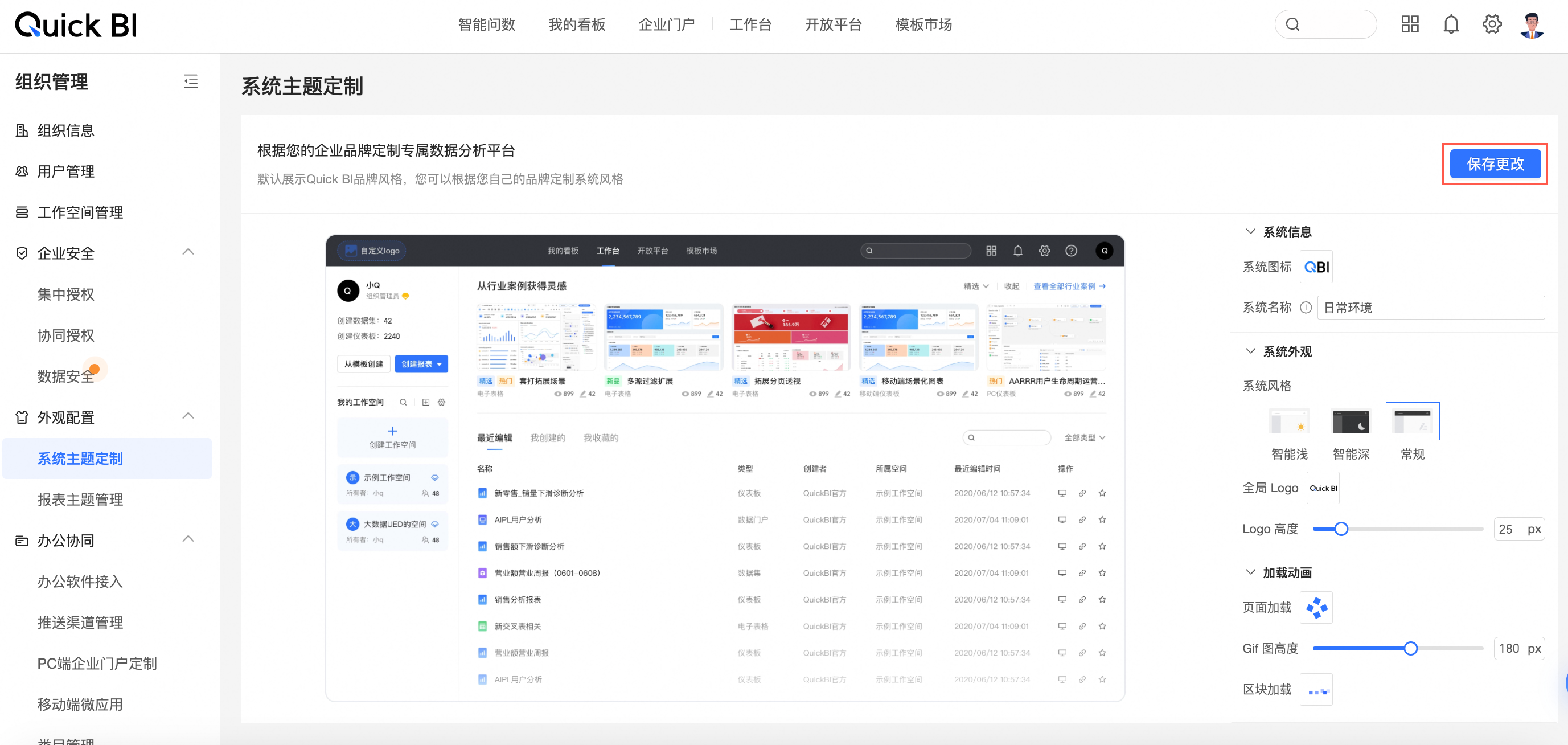Click the user avatar in header
The height and width of the screenshot is (745, 1568).
click(1532, 24)
